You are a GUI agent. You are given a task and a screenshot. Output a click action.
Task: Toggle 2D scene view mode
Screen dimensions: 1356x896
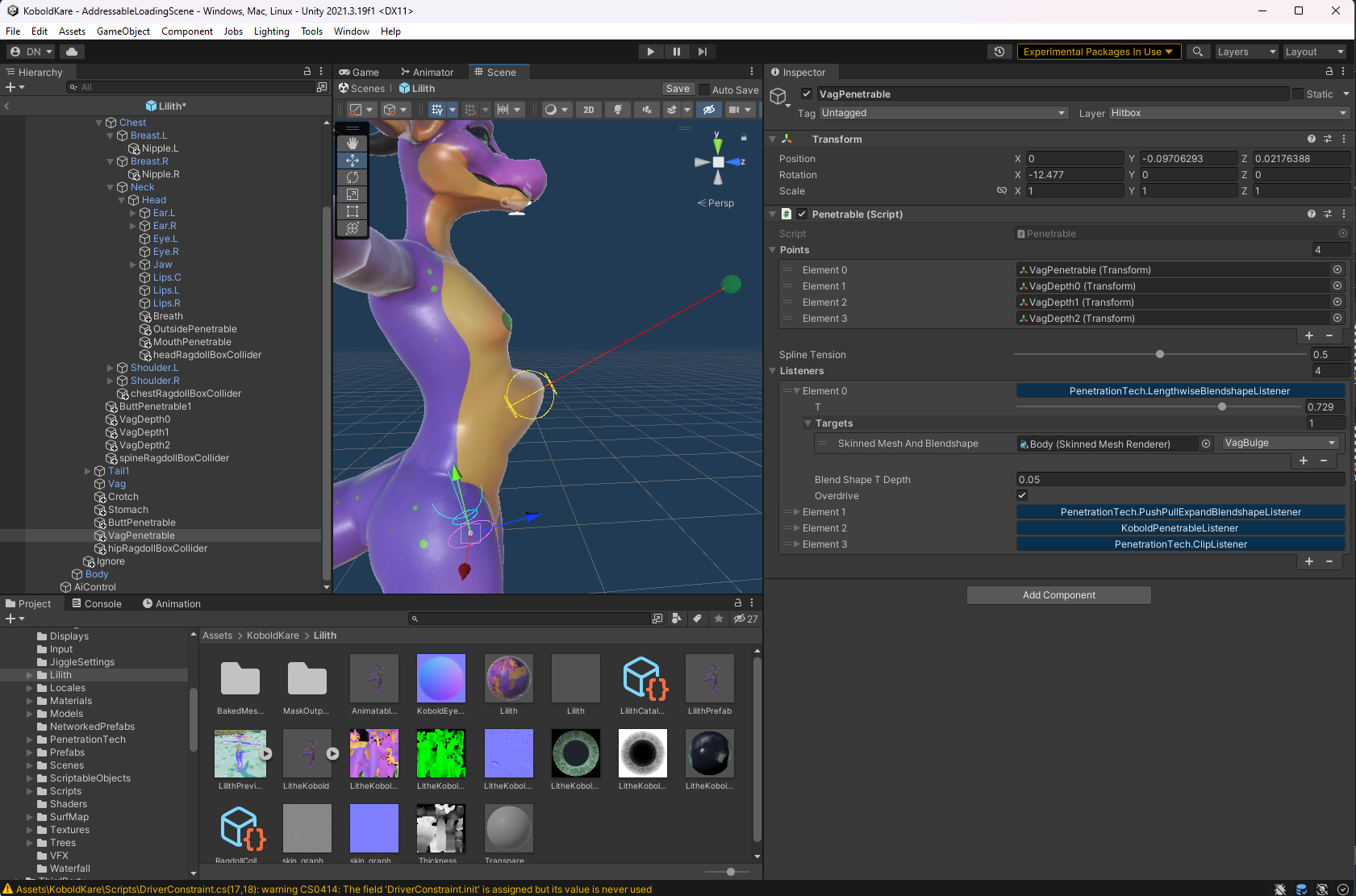point(589,110)
